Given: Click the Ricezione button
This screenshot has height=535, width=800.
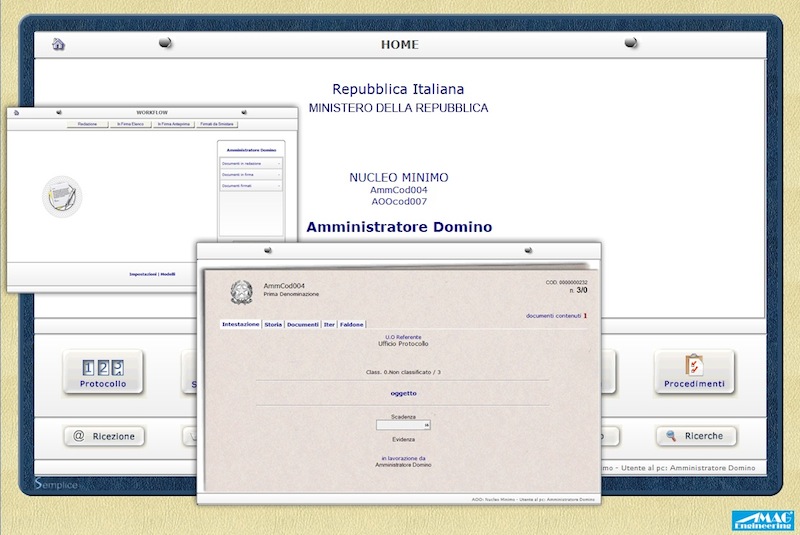Looking at the screenshot, I should [104, 436].
